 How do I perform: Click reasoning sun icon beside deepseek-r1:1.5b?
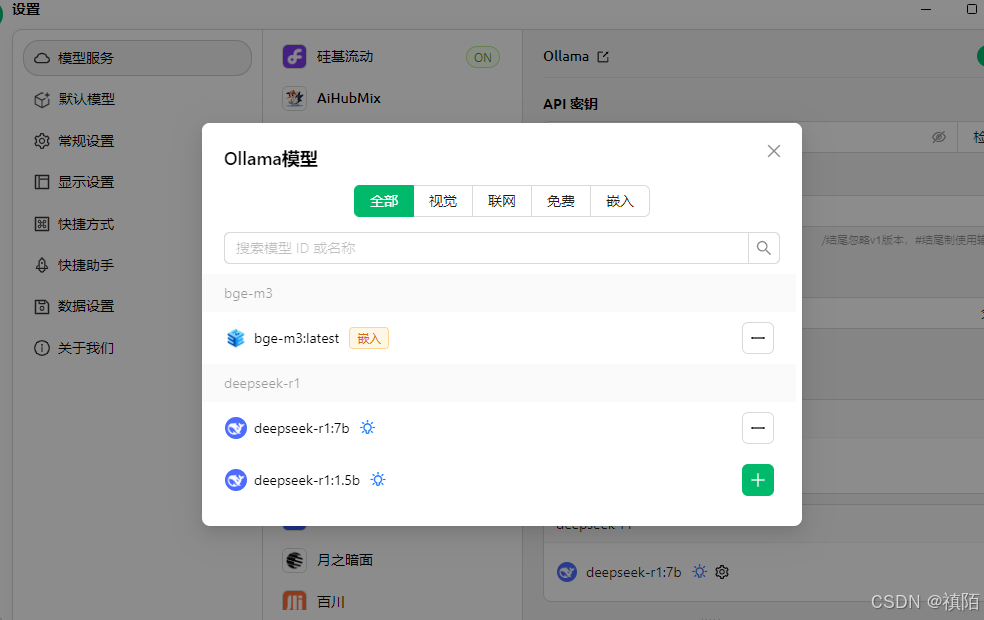click(378, 480)
